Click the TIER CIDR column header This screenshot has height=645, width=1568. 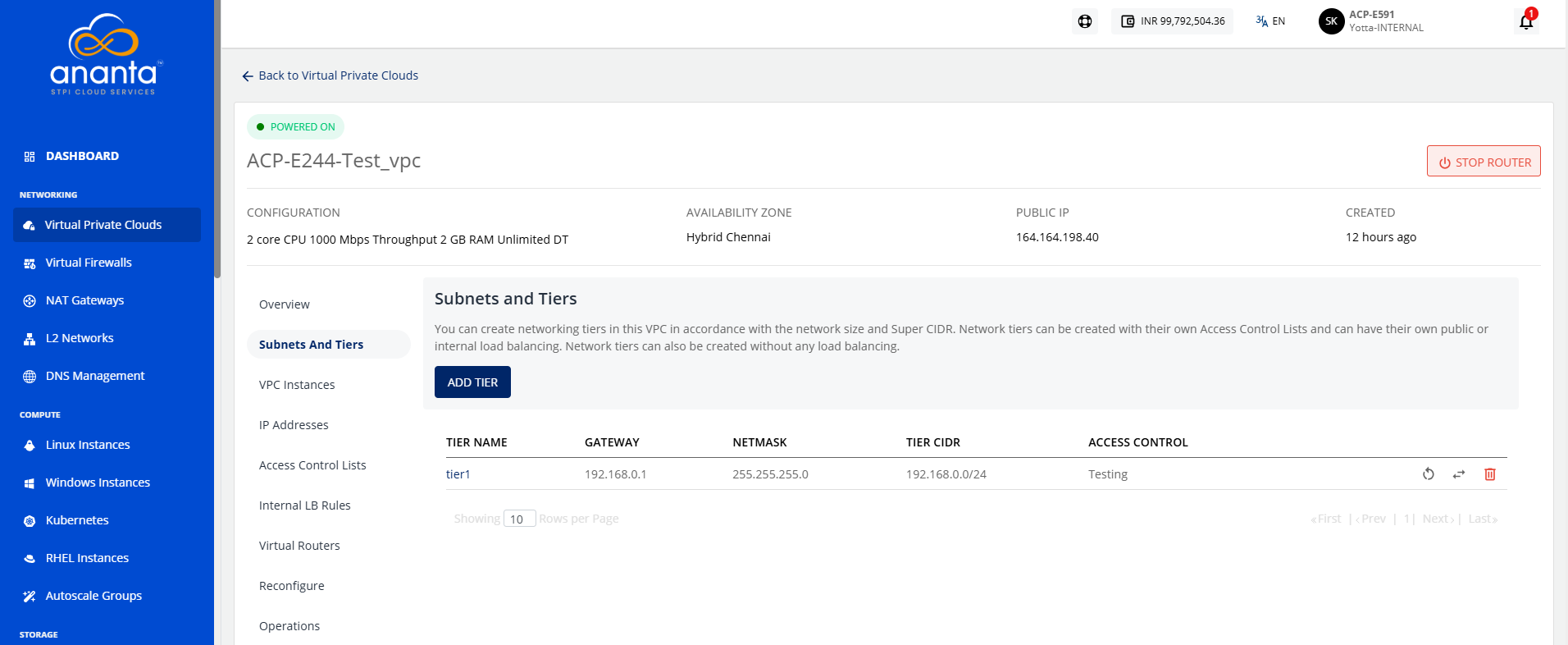[x=933, y=442]
